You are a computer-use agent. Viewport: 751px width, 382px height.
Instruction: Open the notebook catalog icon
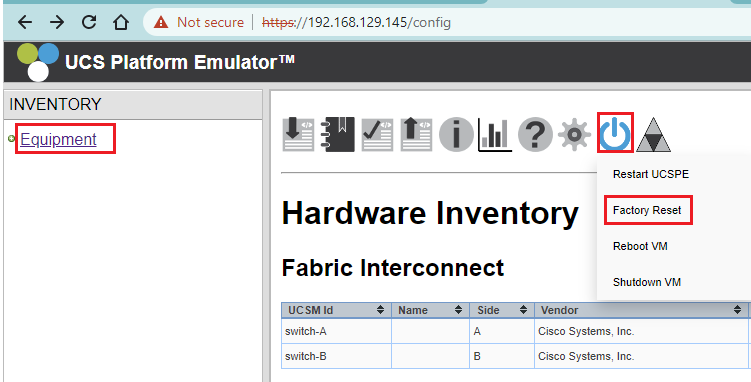click(338, 134)
